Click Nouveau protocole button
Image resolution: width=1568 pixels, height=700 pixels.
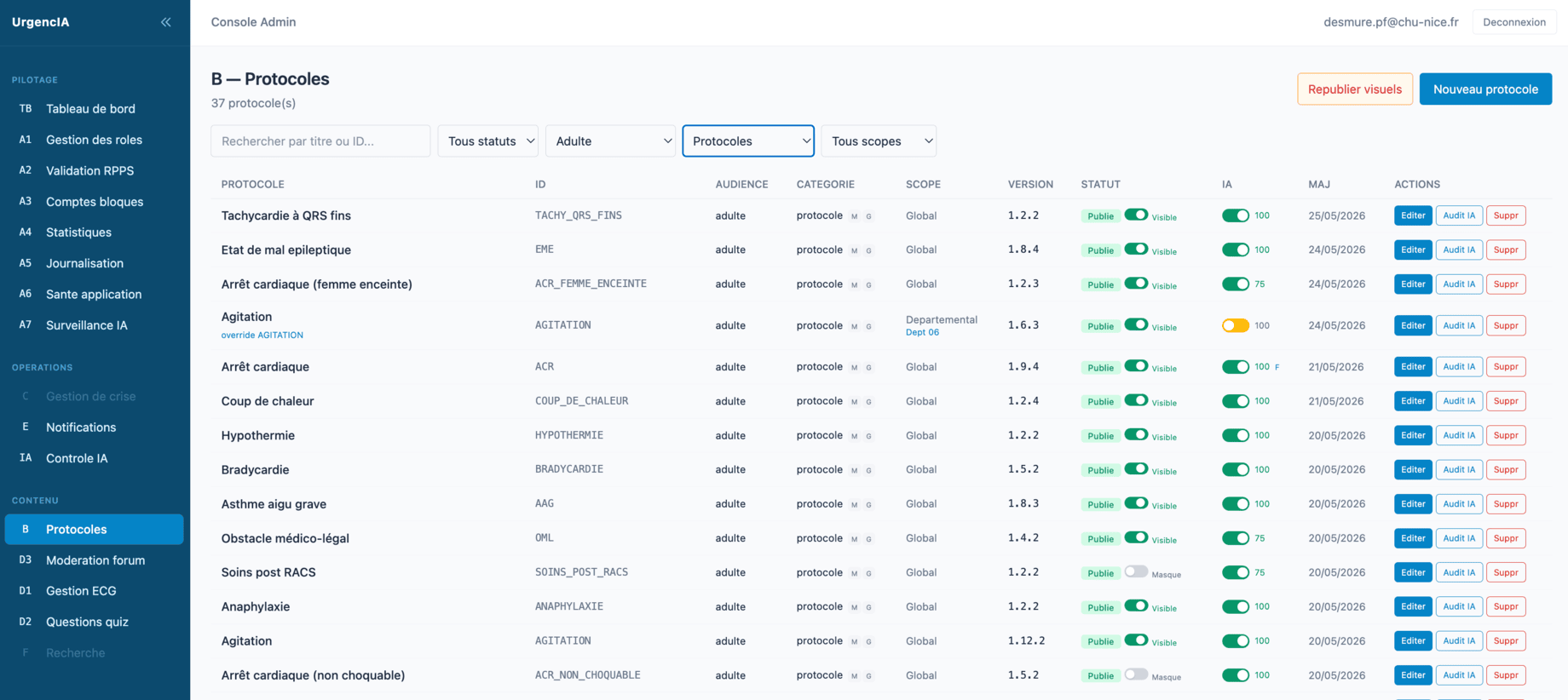point(1485,89)
